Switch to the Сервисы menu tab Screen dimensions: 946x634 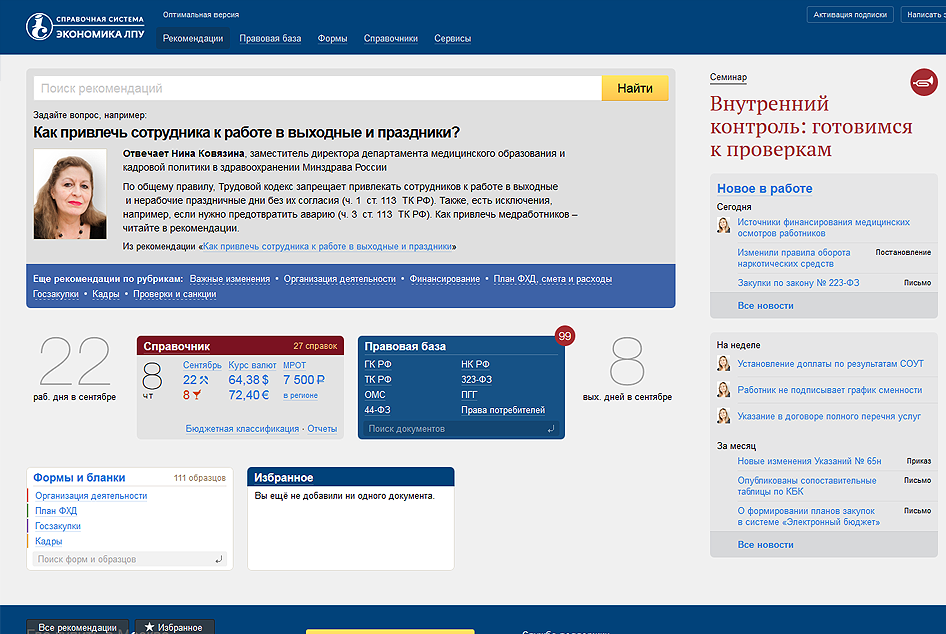click(452, 39)
